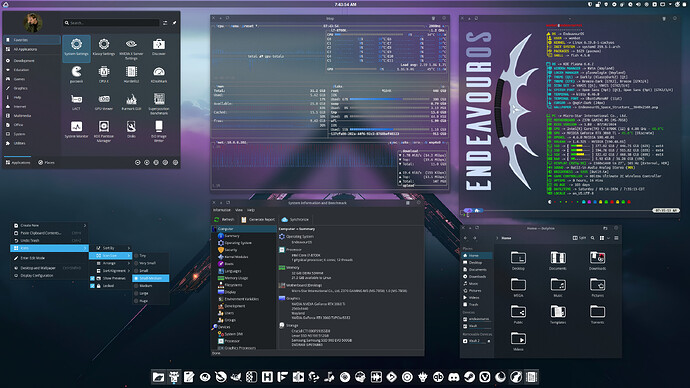Choose Enter Edit Mode in desktop menu
Screen dimensions: 690x388
[49, 258]
